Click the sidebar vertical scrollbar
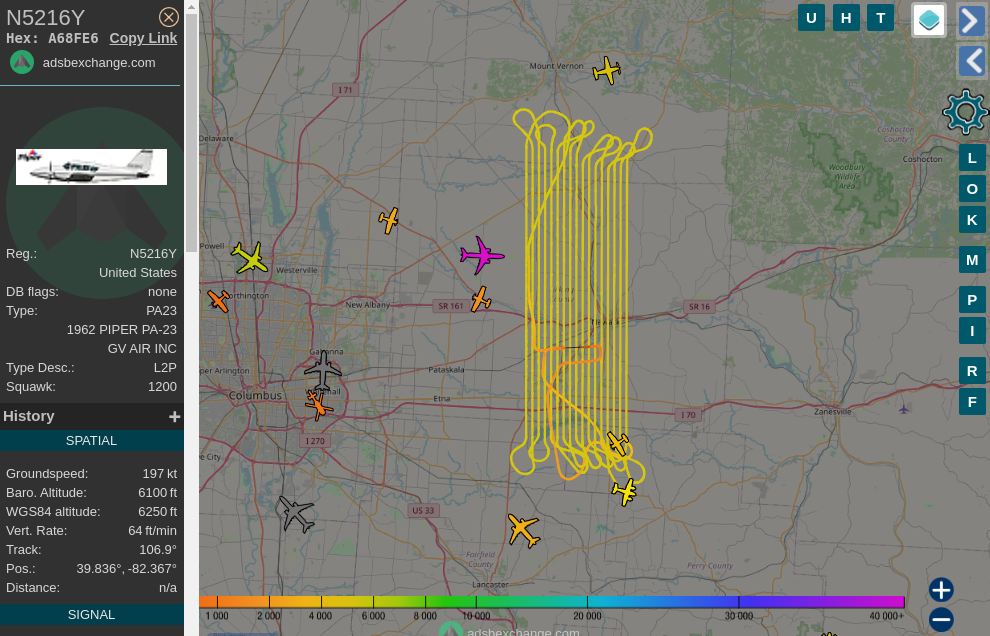Viewport: 990px width, 636px height. pos(191,133)
